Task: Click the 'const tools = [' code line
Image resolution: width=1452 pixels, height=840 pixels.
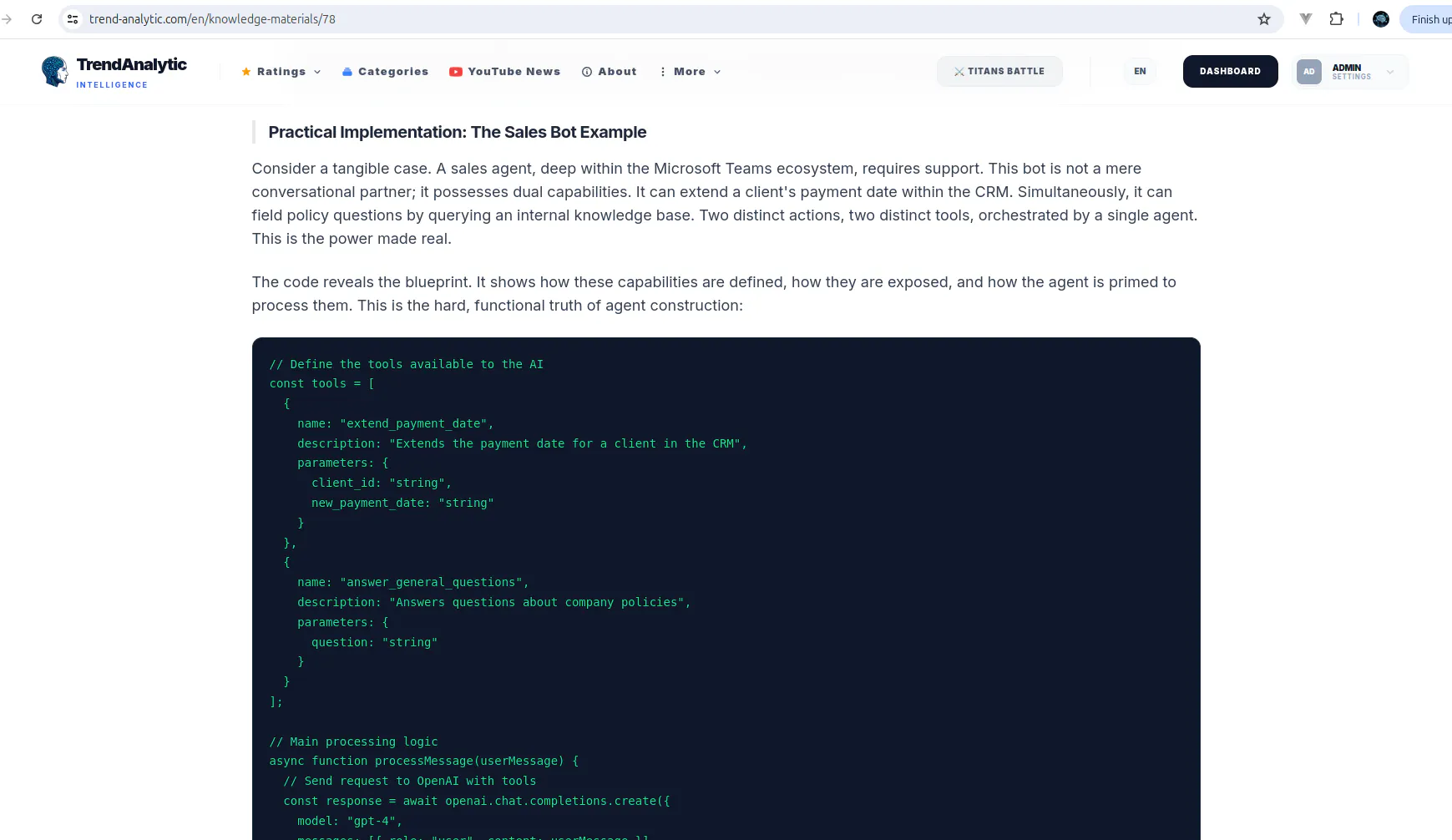Action: 321,384
